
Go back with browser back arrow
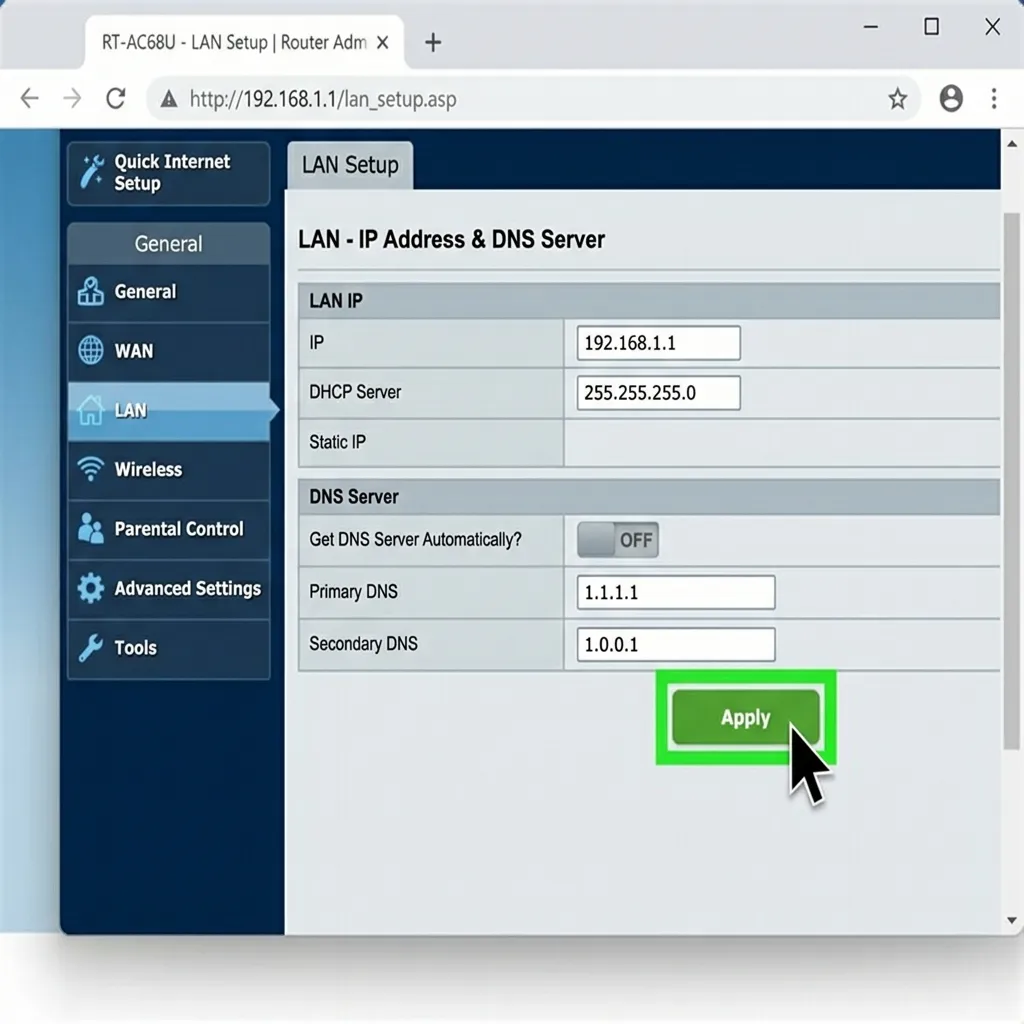[x=29, y=99]
